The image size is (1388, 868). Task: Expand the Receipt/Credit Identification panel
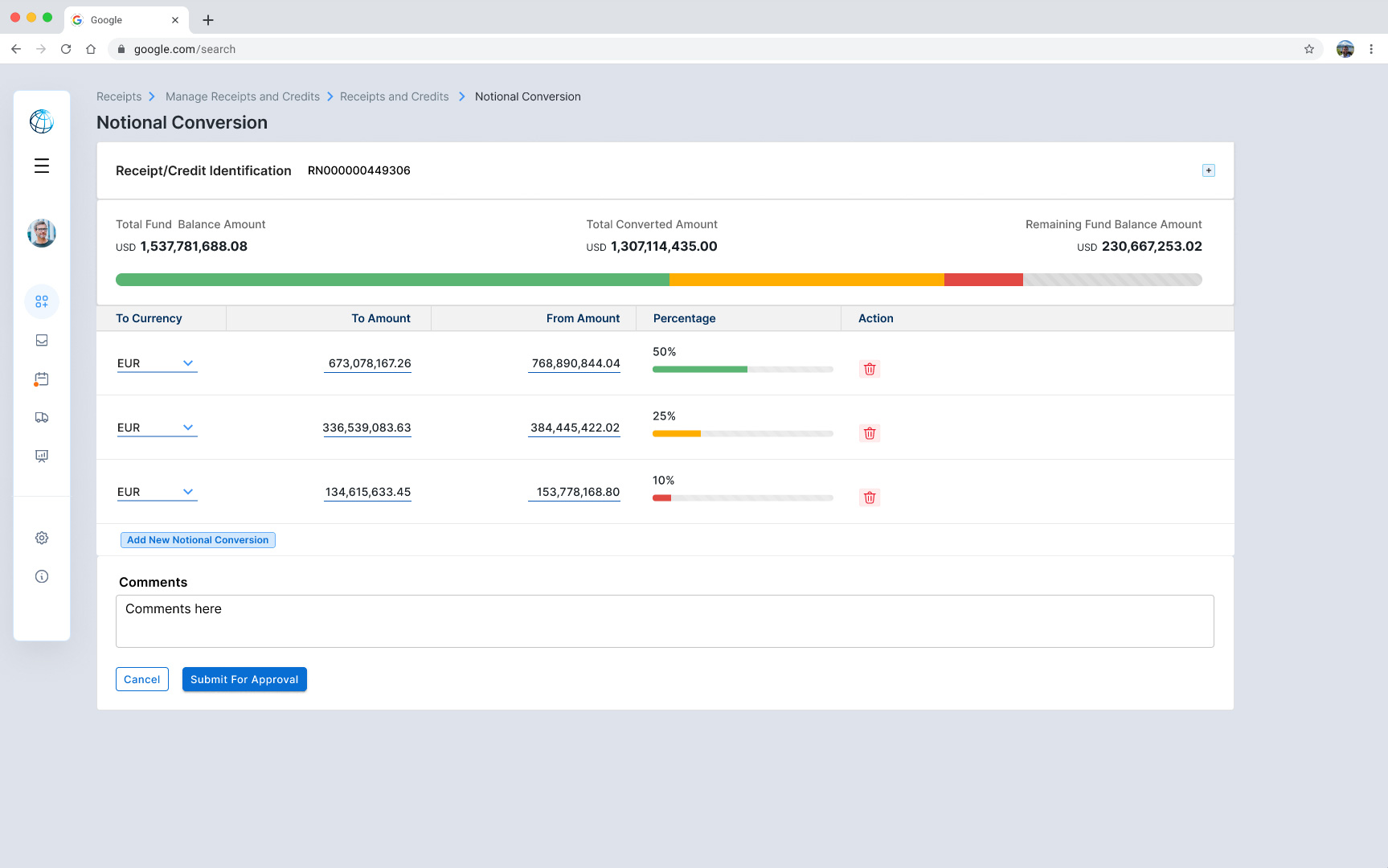[1208, 170]
